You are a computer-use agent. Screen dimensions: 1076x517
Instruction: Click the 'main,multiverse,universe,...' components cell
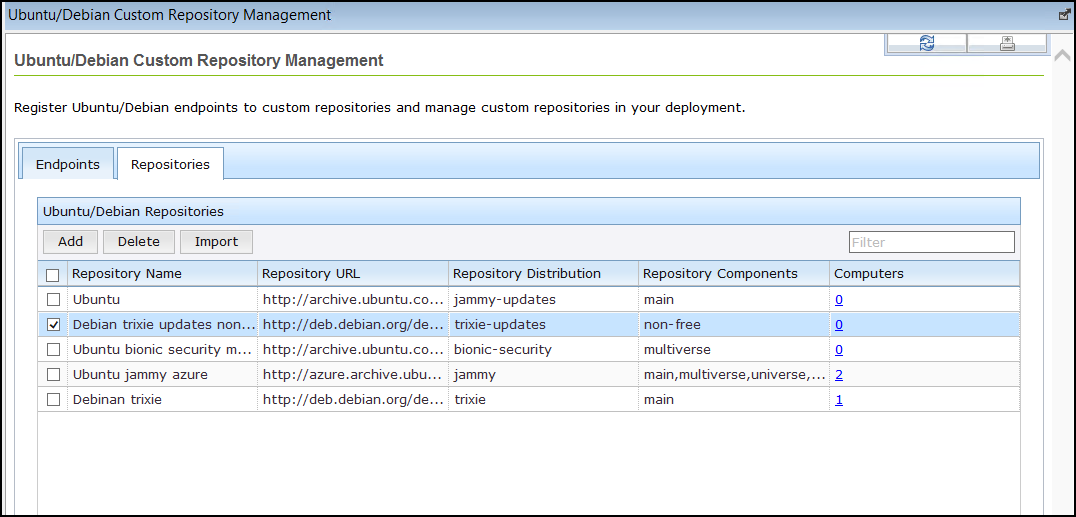pos(734,375)
